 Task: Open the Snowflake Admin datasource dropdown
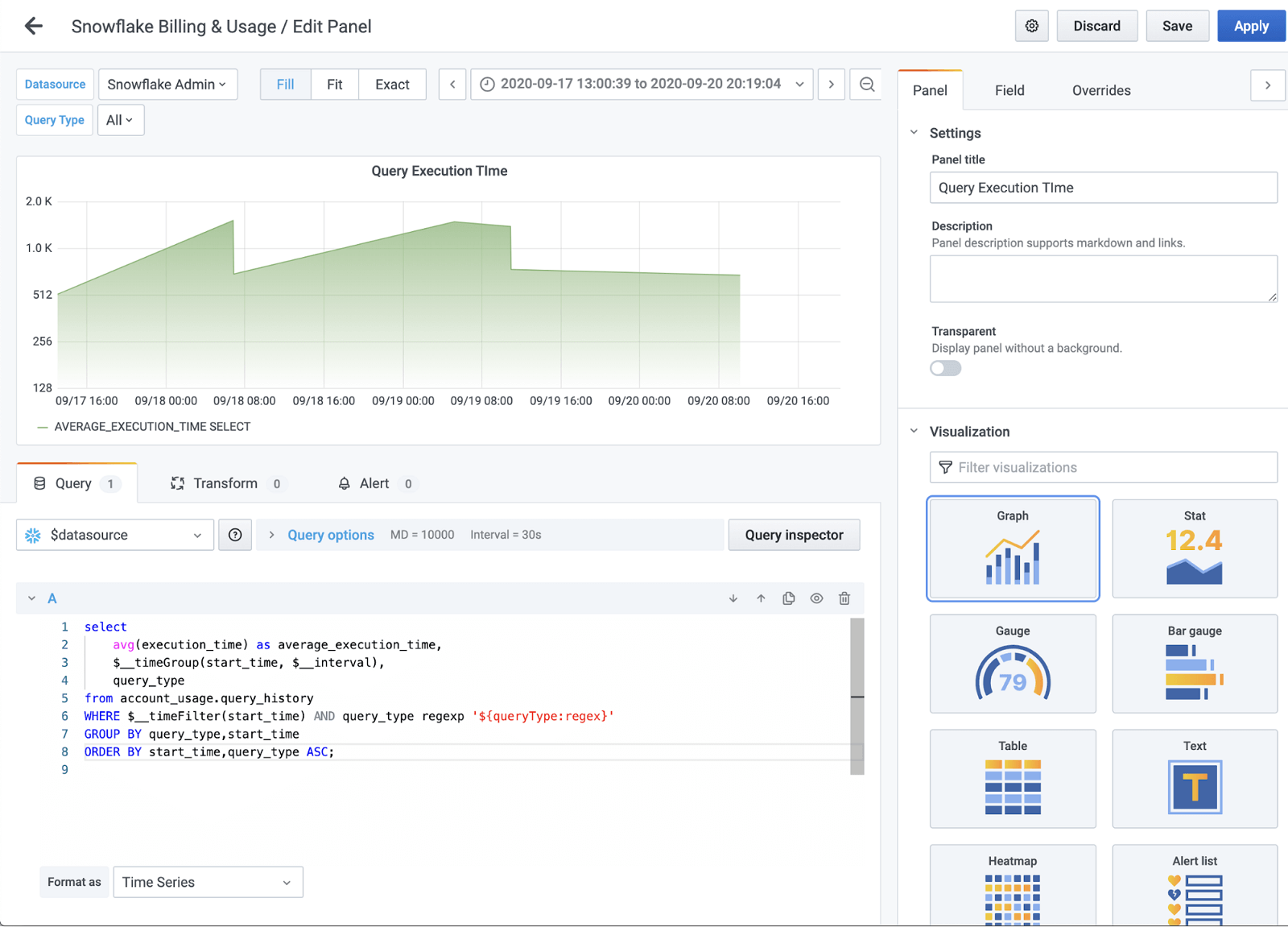pyautogui.click(x=167, y=84)
